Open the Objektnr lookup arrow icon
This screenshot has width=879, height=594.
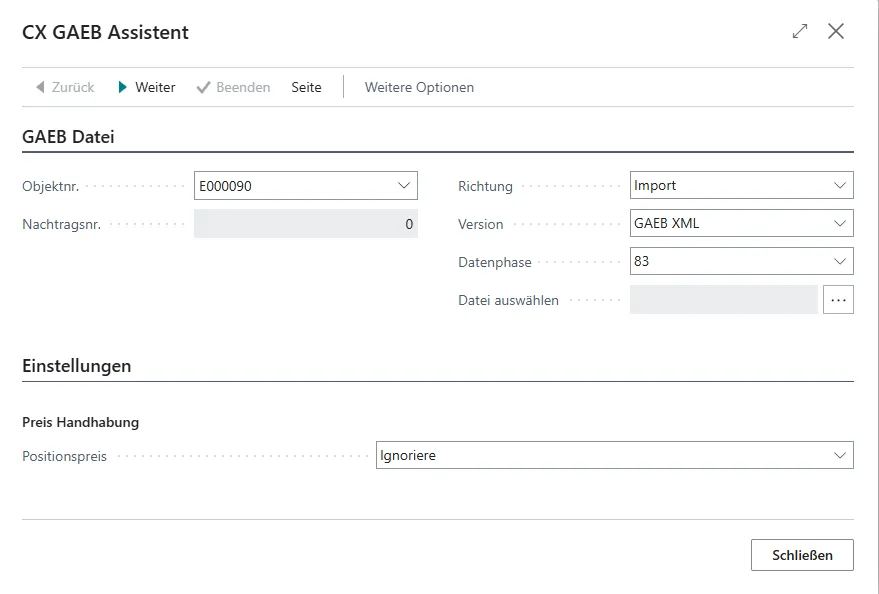402,184
